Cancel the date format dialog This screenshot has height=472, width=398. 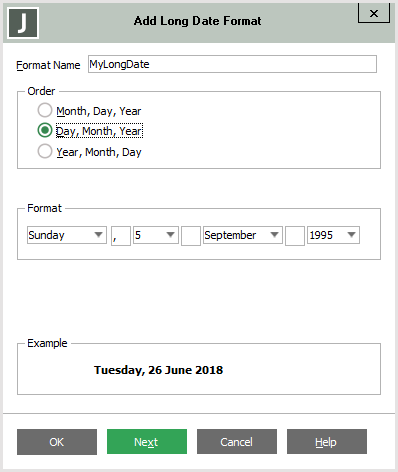237,442
